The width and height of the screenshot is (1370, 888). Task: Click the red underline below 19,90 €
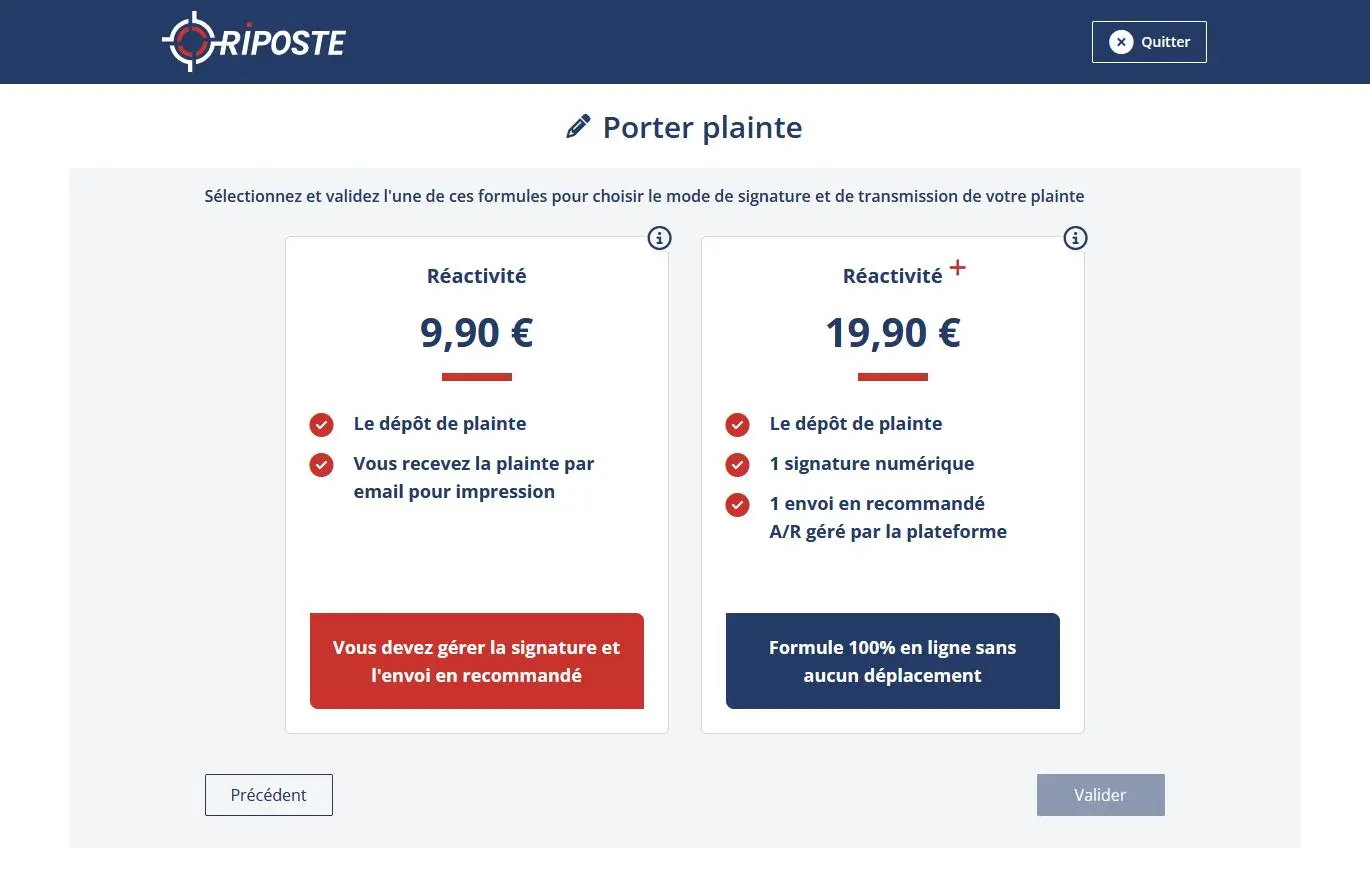[892, 377]
